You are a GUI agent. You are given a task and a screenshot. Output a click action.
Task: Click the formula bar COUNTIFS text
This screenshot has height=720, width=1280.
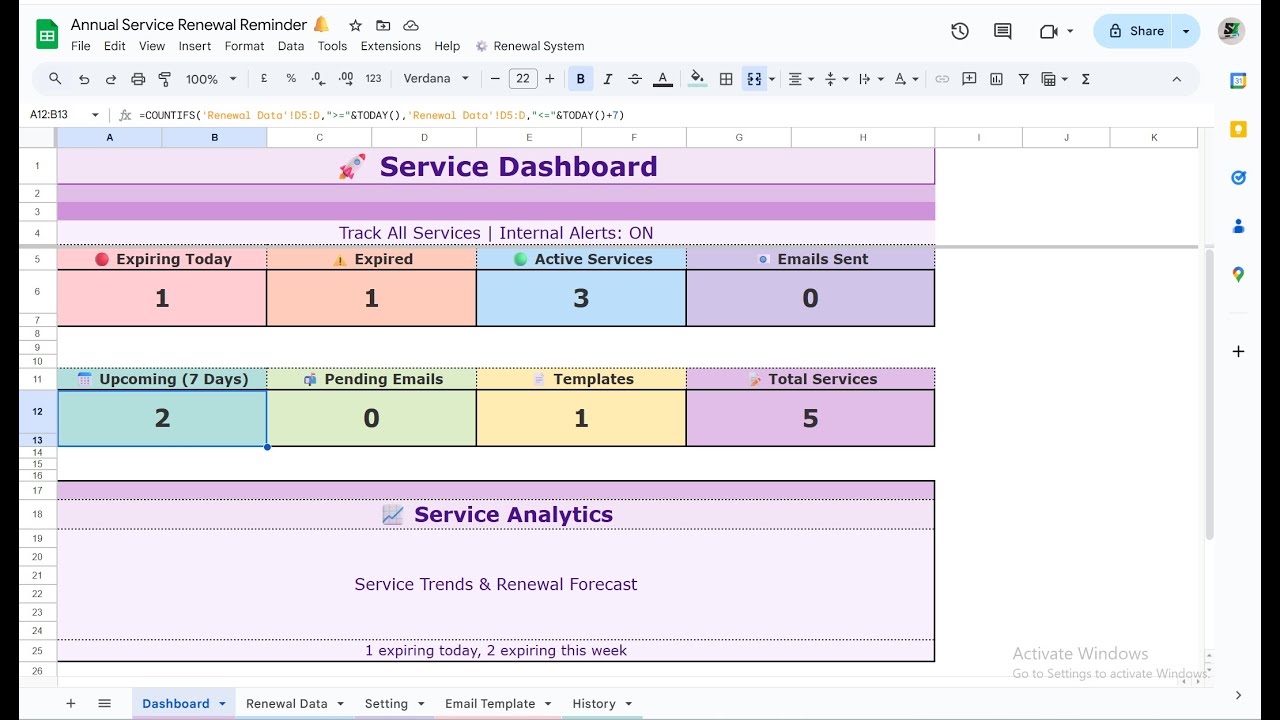381,115
